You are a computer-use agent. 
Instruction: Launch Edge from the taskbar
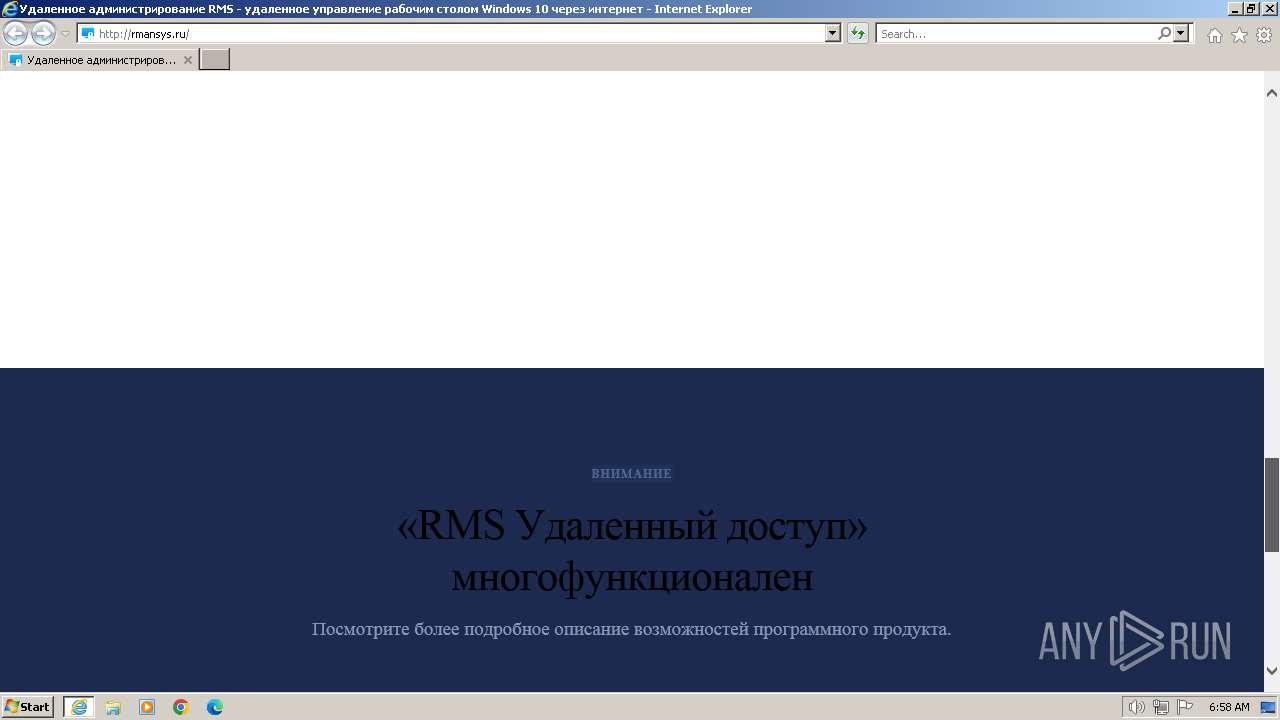[x=215, y=707]
